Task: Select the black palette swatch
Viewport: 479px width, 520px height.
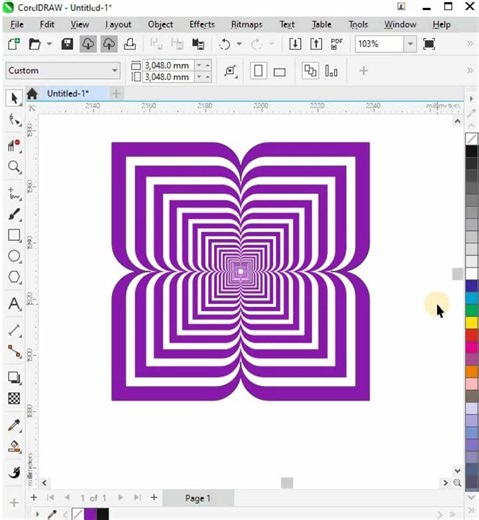Action: [472, 151]
